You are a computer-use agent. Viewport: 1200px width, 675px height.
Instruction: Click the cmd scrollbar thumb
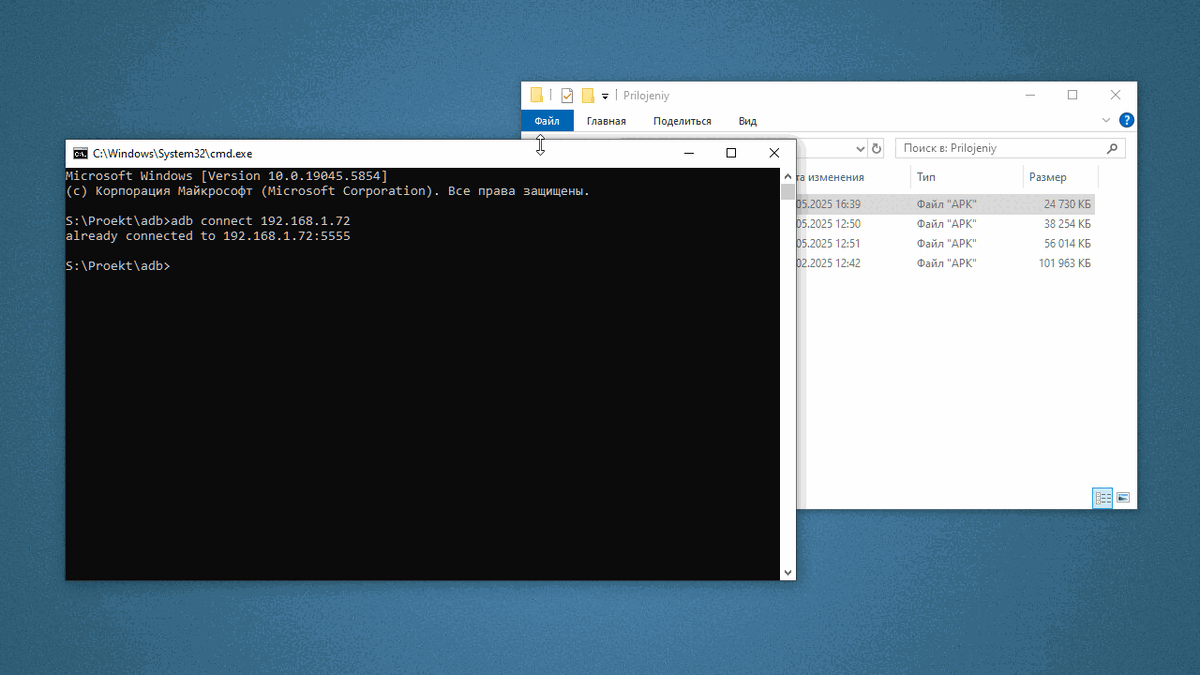tap(787, 192)
